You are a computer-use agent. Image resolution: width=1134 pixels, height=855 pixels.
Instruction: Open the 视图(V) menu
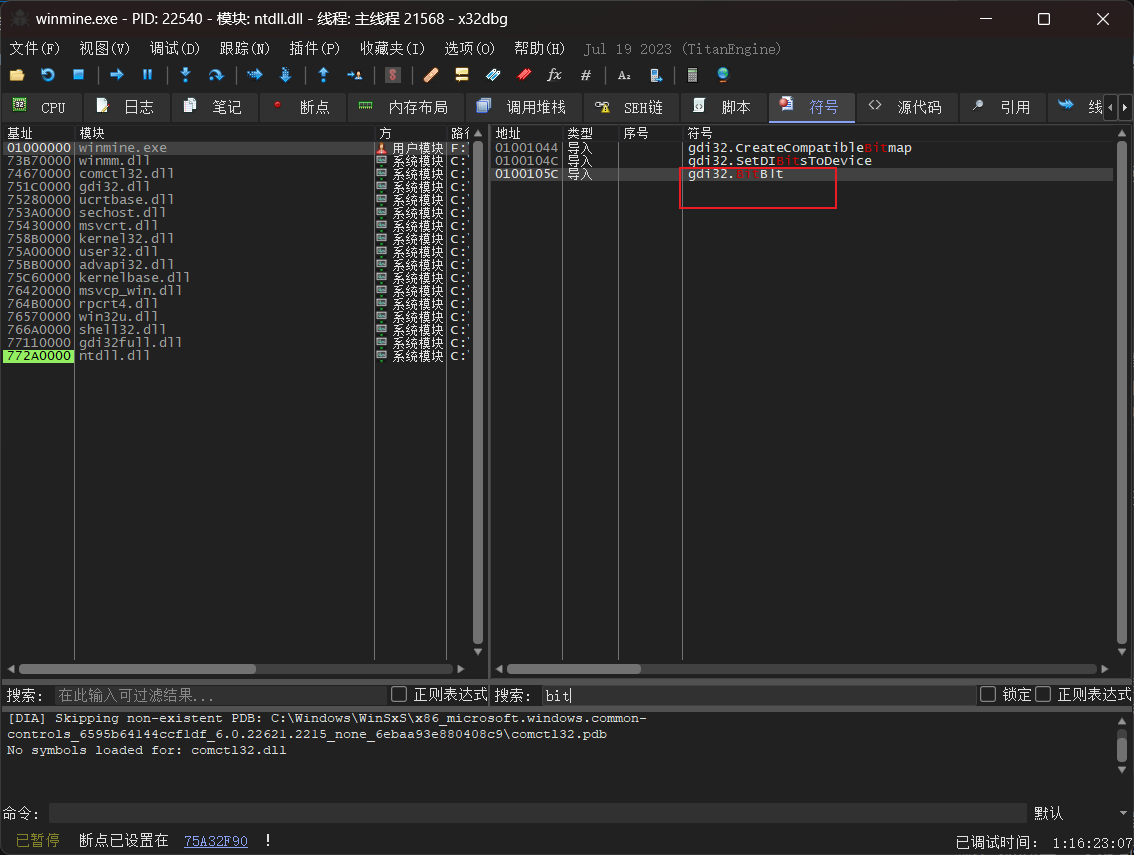click(104, 48)
